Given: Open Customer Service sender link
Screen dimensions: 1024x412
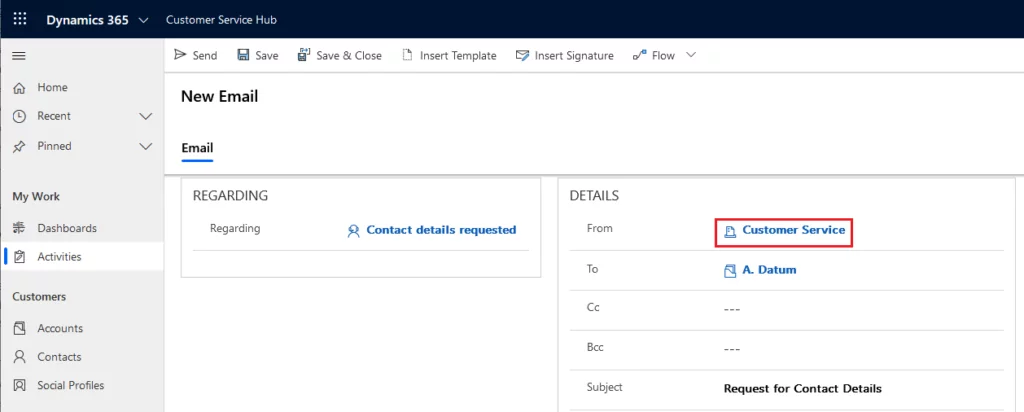Looking at the screenshot, I should (793, 230).
